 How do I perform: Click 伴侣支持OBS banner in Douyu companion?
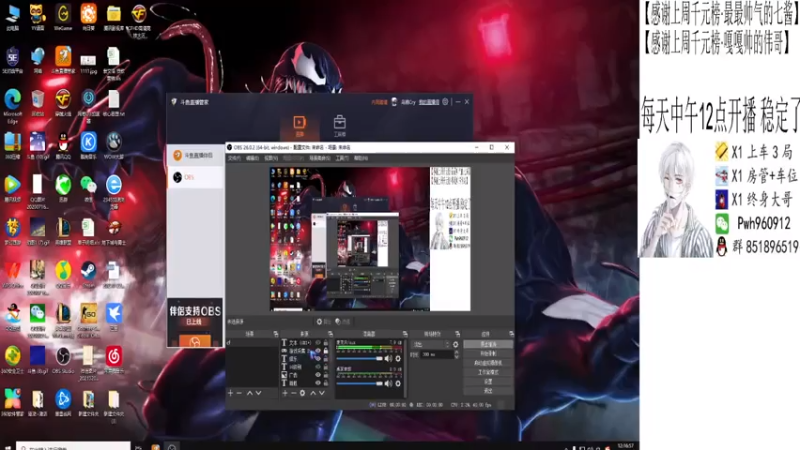coord(195,322)
